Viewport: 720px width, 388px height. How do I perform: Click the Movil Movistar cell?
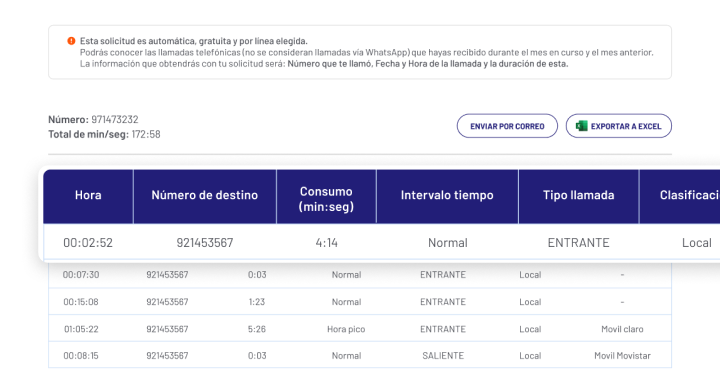(622, 355)
